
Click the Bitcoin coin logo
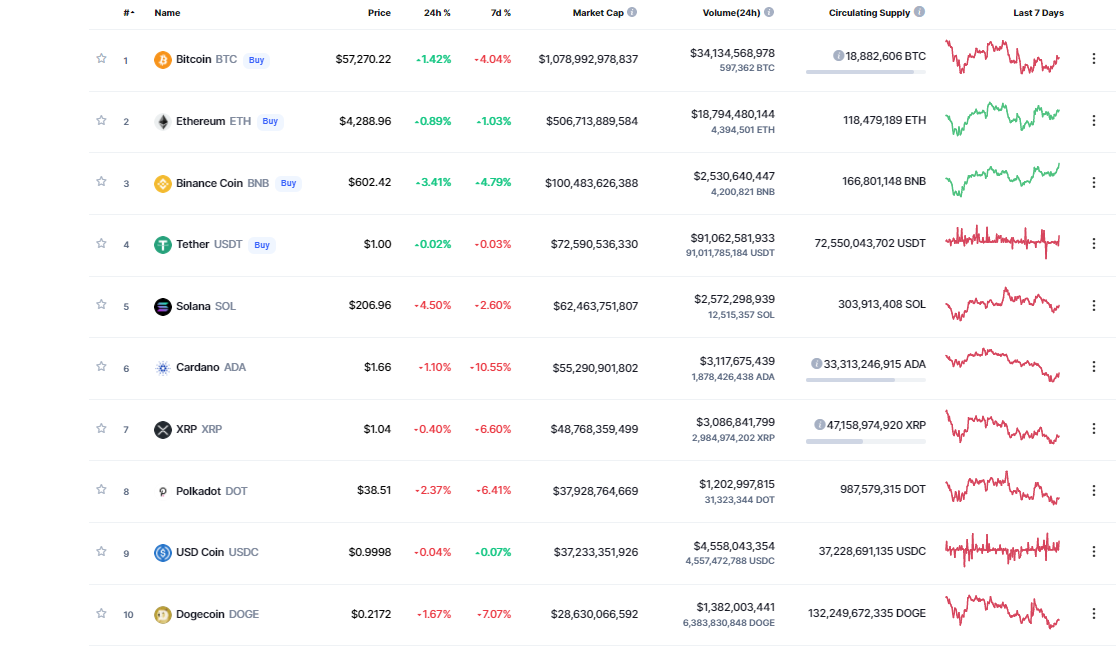coord(162,60)
